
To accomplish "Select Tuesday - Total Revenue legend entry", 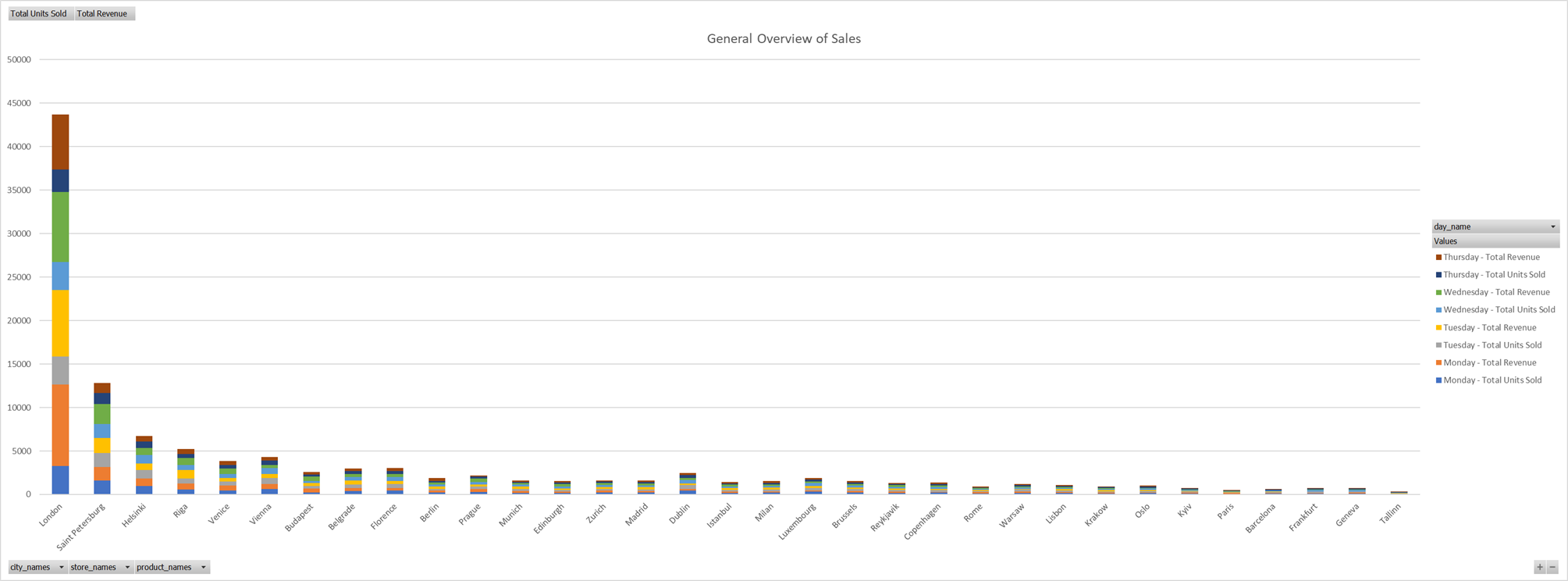I will click(1486, 327).
